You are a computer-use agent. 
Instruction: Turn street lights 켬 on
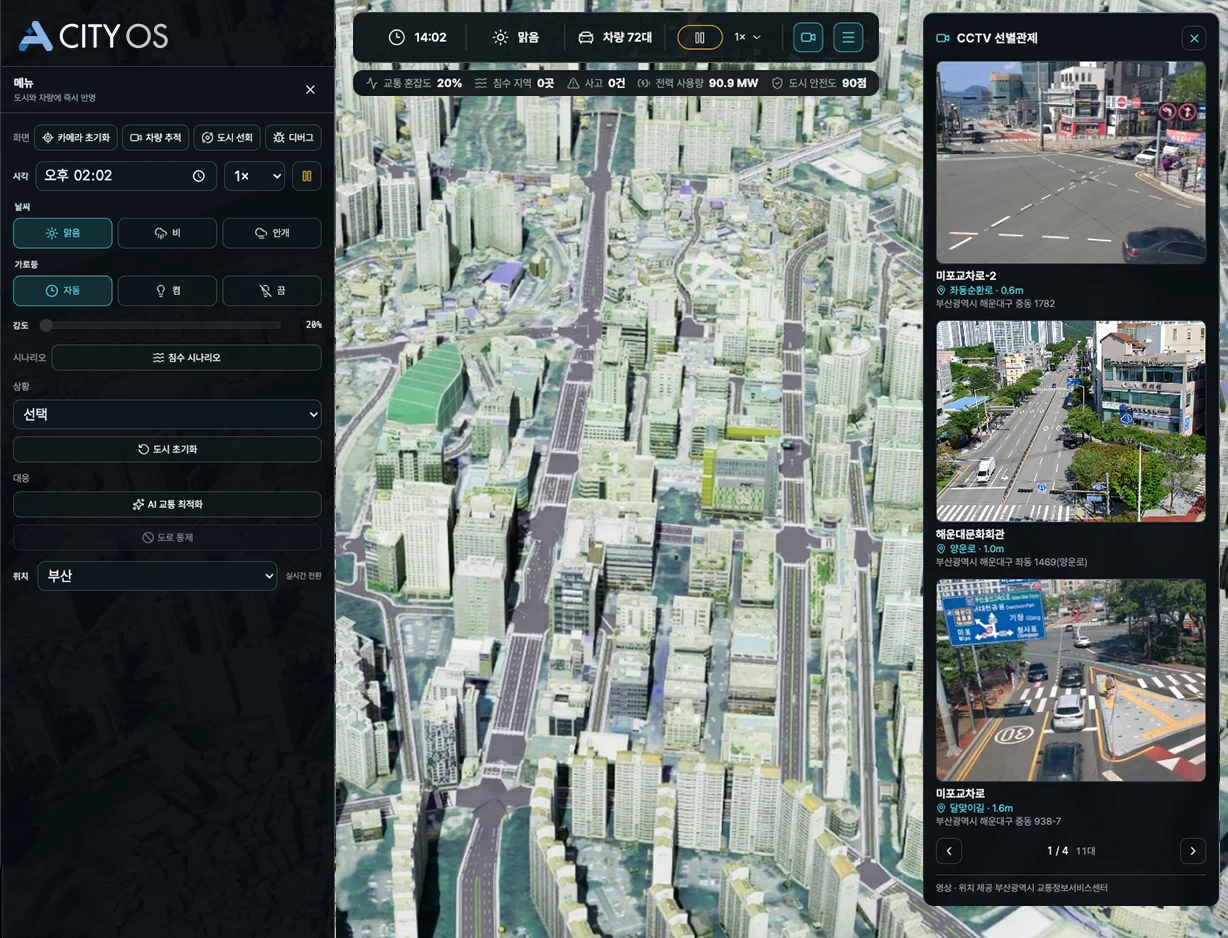pos(167,291)
